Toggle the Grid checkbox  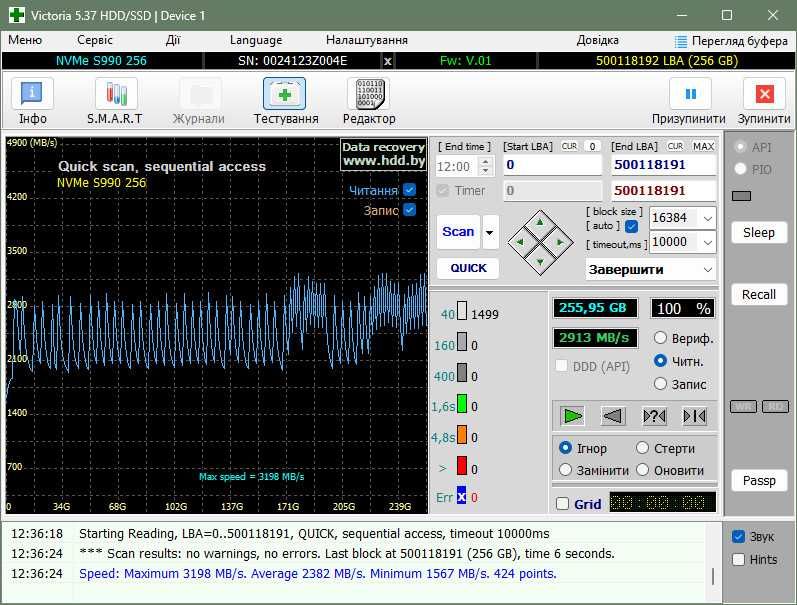click(562, 503)
